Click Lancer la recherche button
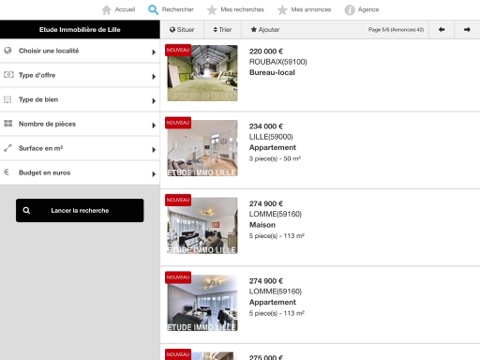Viewport: 480px width, 360px height. (x=80, y=210)
